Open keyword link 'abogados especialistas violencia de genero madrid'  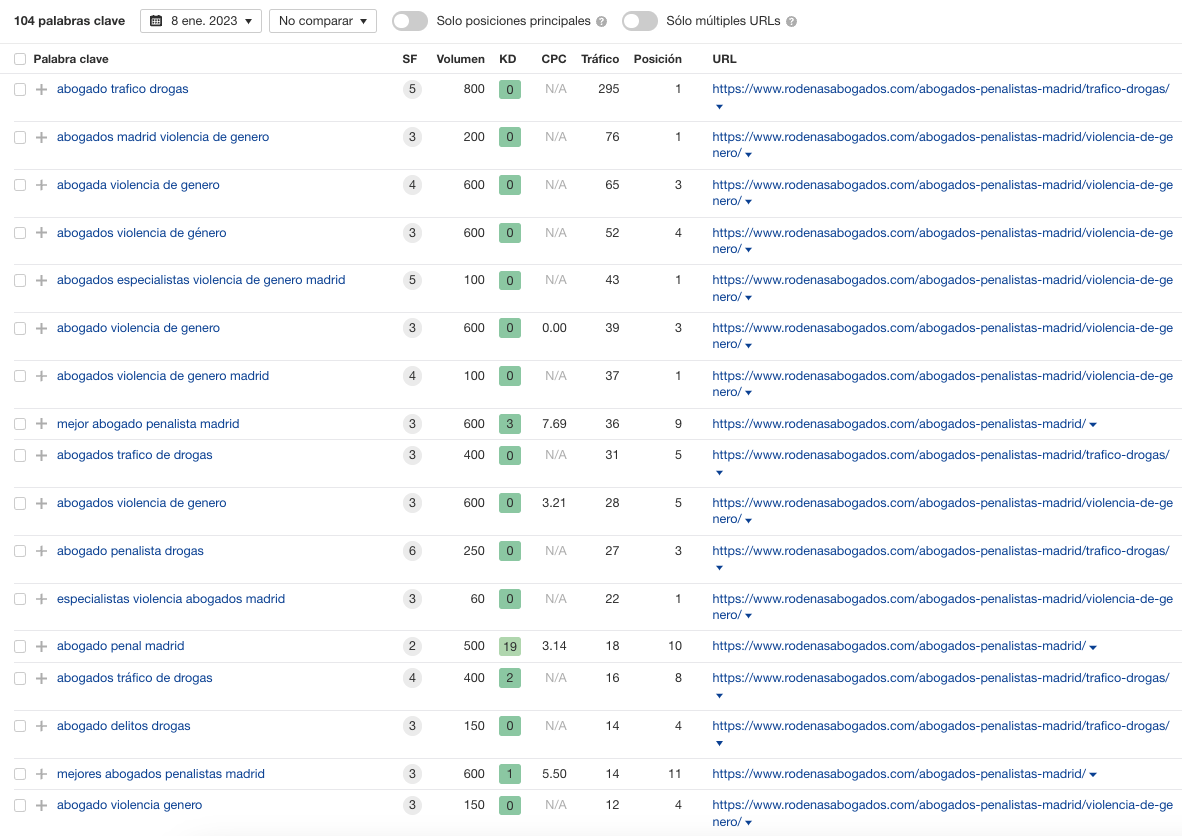click(201, 280)
